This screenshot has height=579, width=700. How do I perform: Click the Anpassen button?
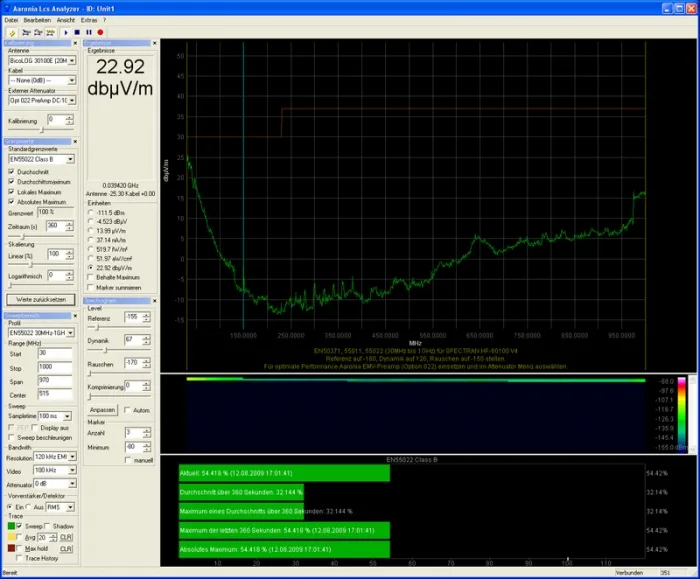102,410
